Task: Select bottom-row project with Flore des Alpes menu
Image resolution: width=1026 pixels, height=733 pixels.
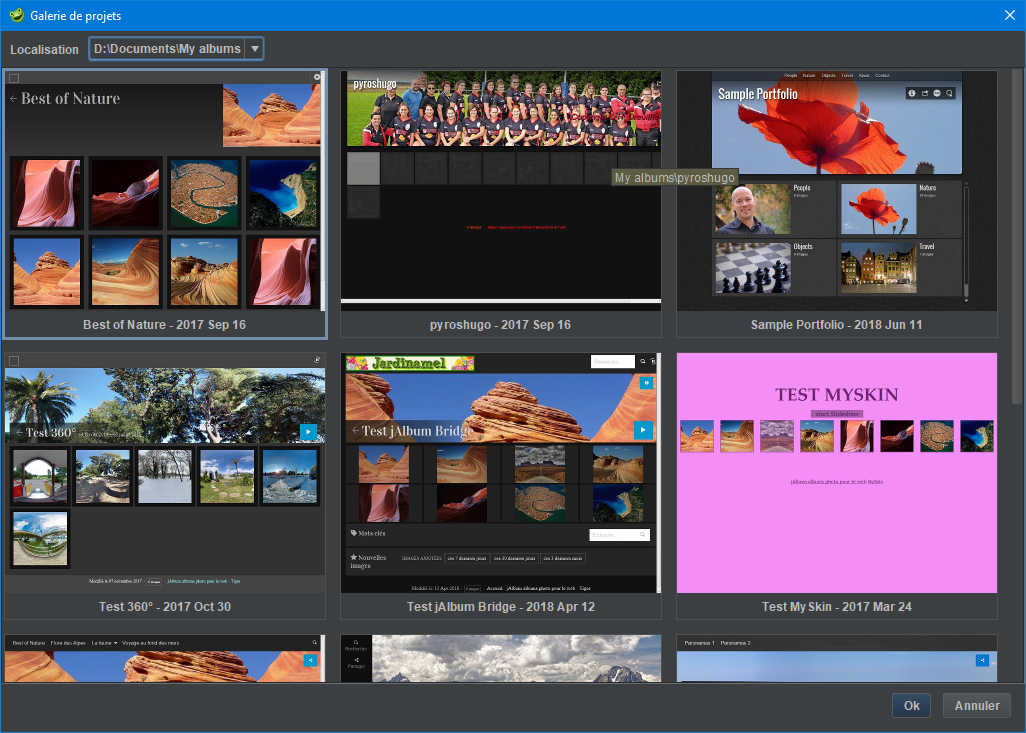Action: [x=165, y=658]
